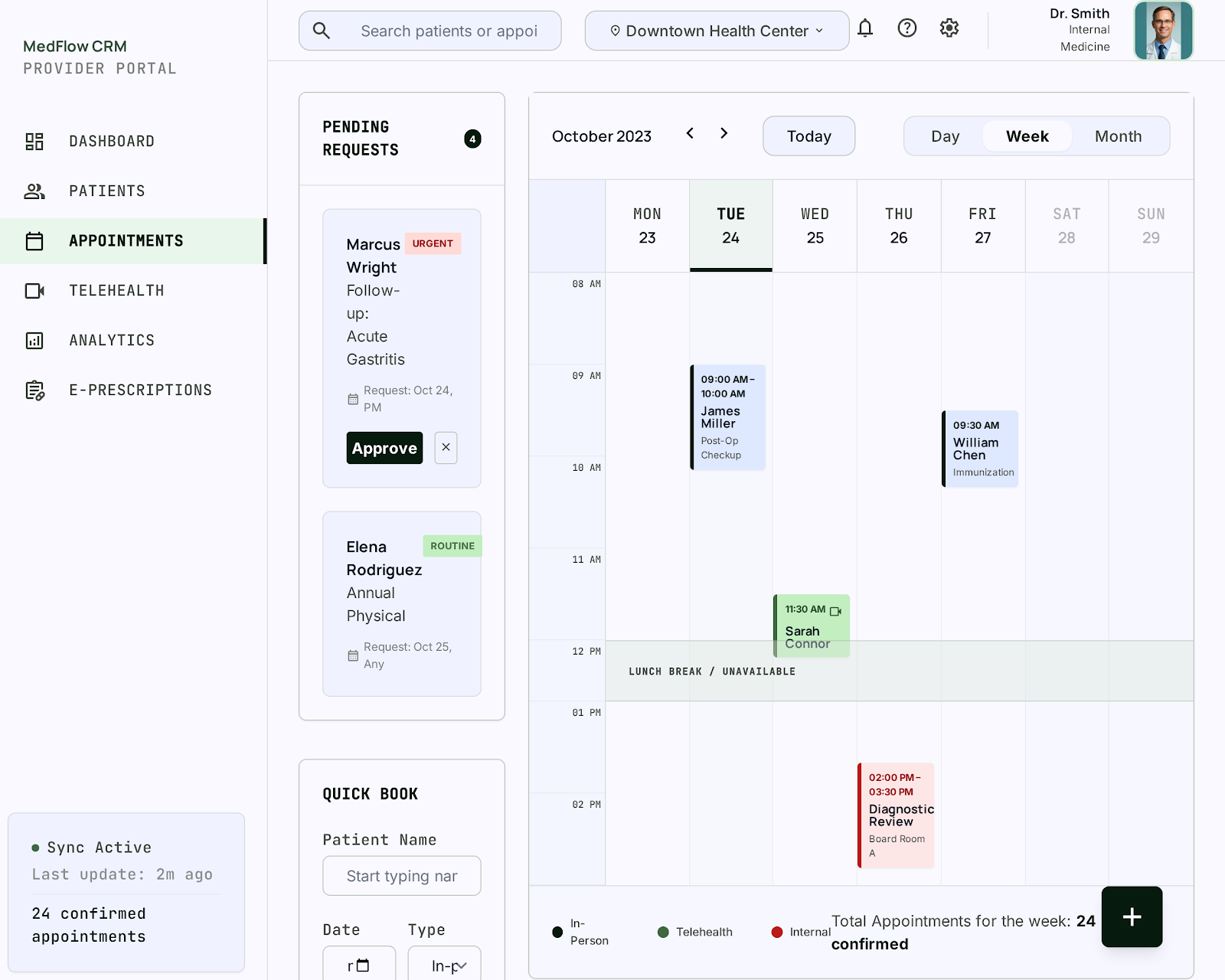
Task: Click the Patients people icon
Action: (x=34, y=191)
